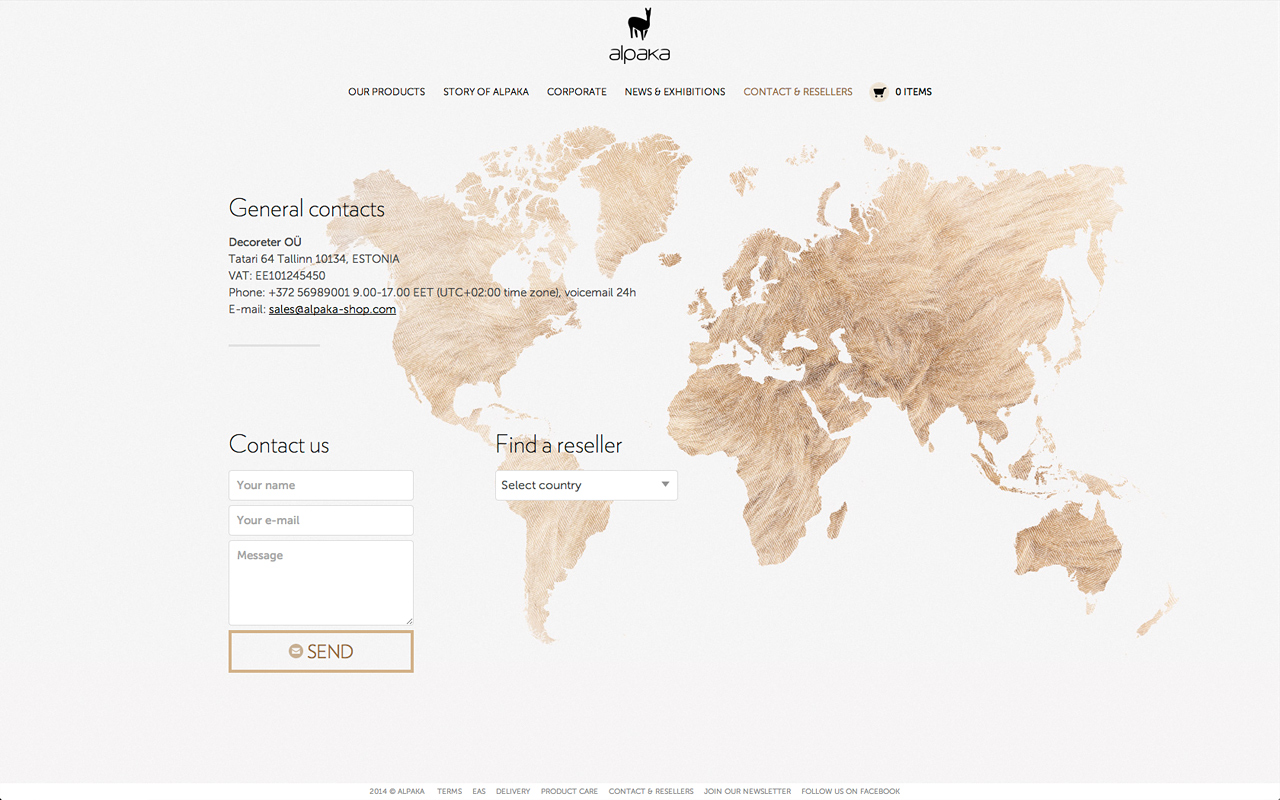The height and width of the screenshot is (800, 1280).
Task: Select Contact & Resellers in top navigation
Action: point(798,92)
